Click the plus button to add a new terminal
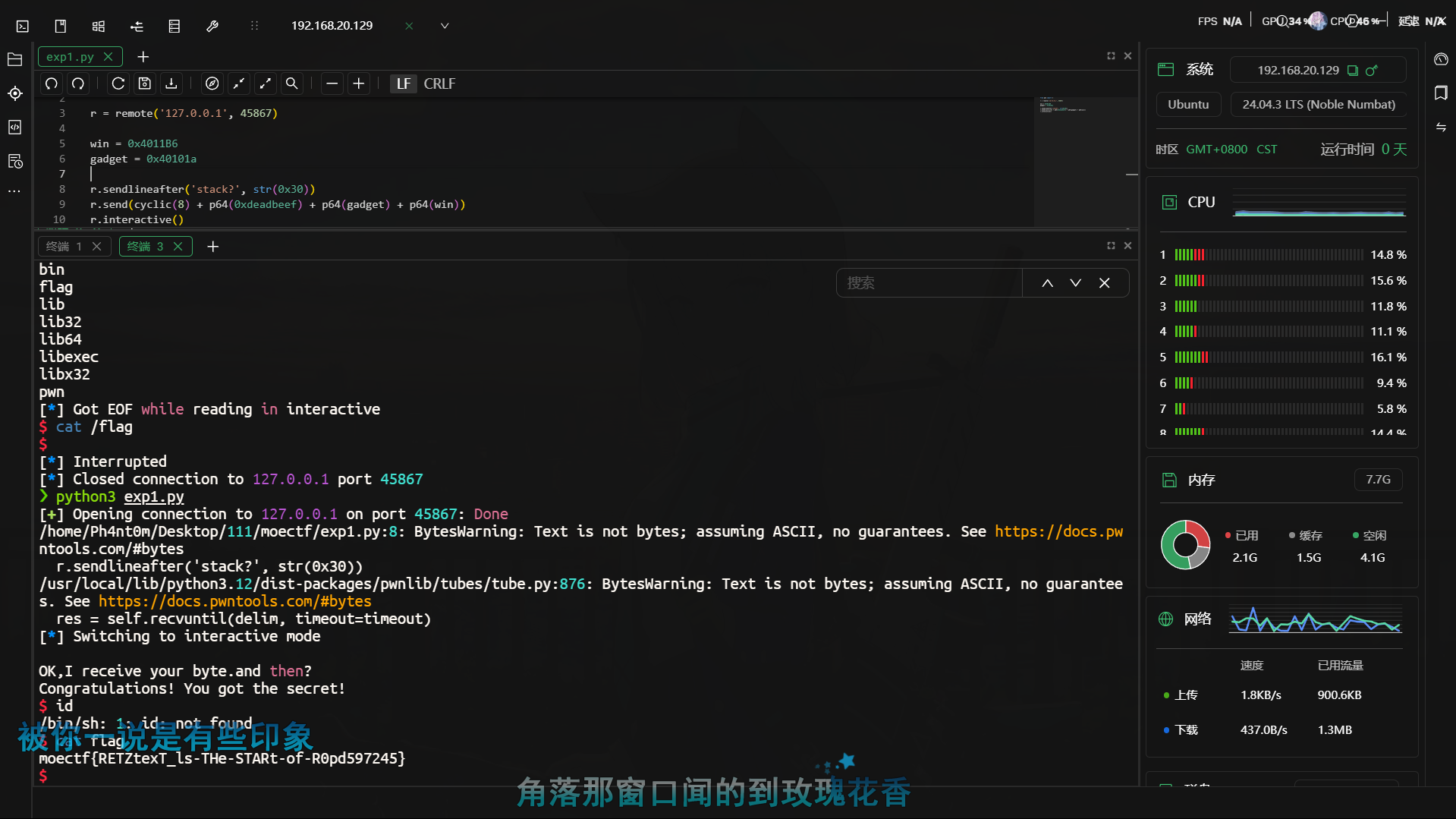 coord(212,246)
